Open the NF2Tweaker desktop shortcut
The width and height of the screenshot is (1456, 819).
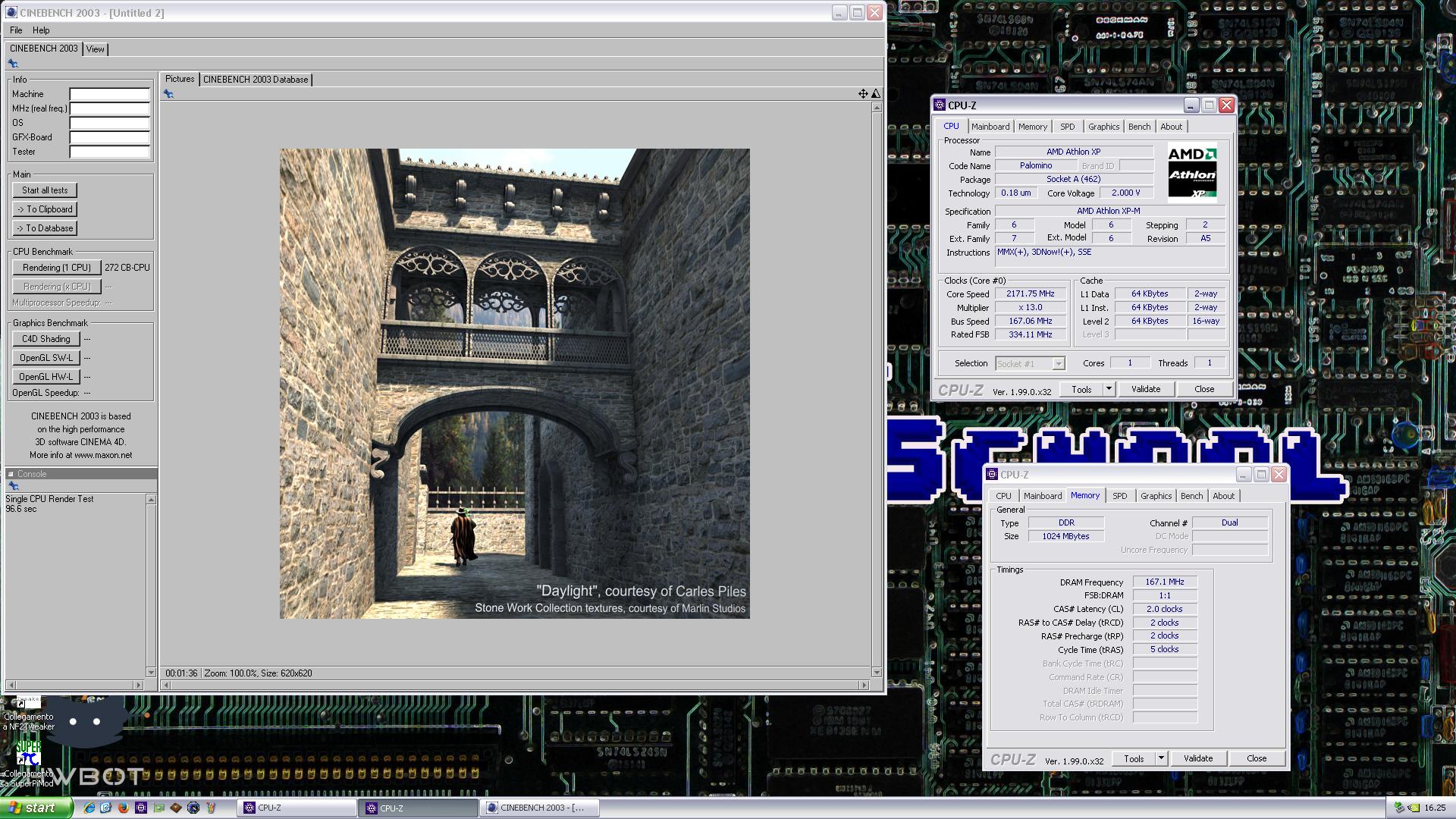[28, 714]
